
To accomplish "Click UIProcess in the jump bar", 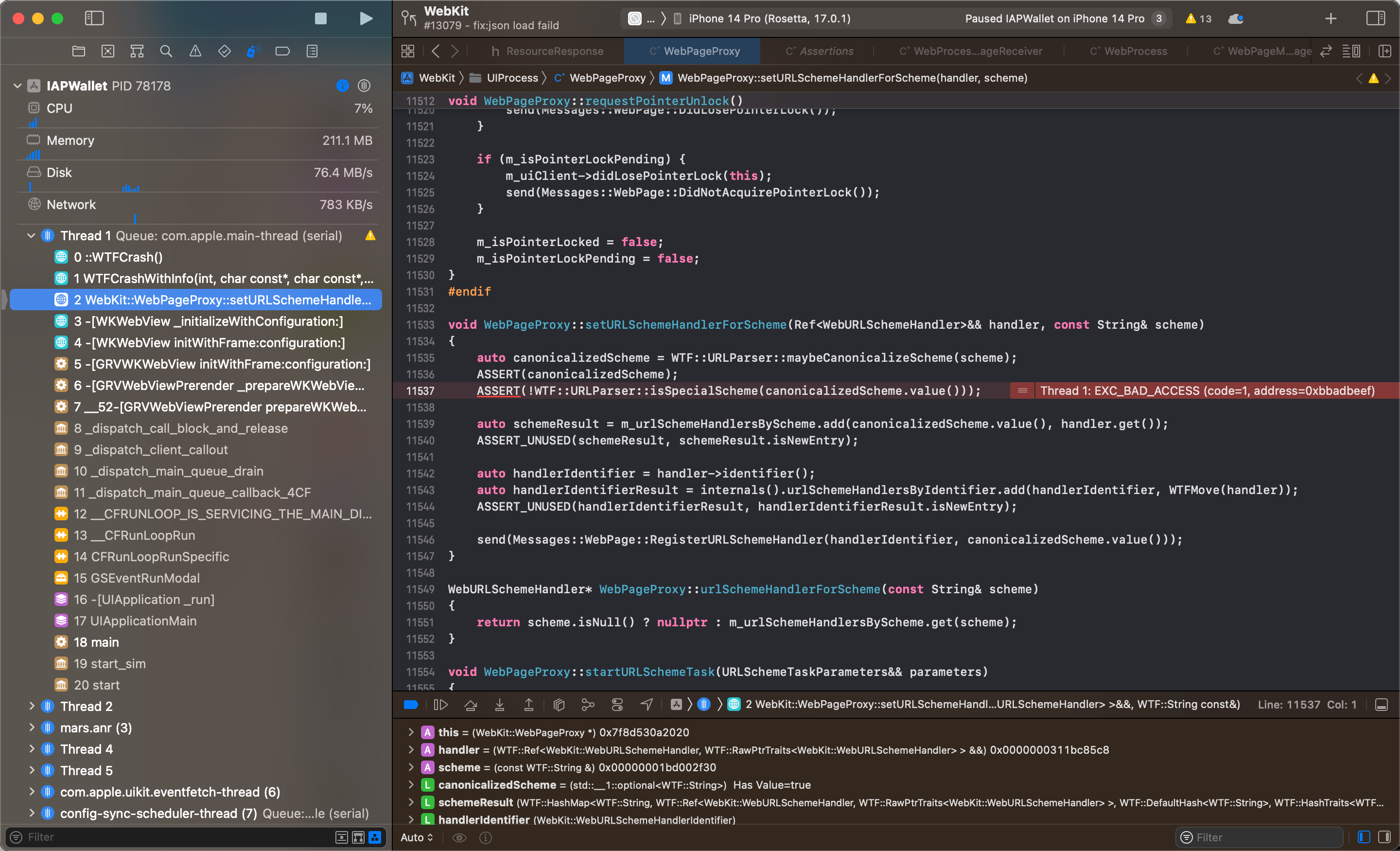I will 504,78.
